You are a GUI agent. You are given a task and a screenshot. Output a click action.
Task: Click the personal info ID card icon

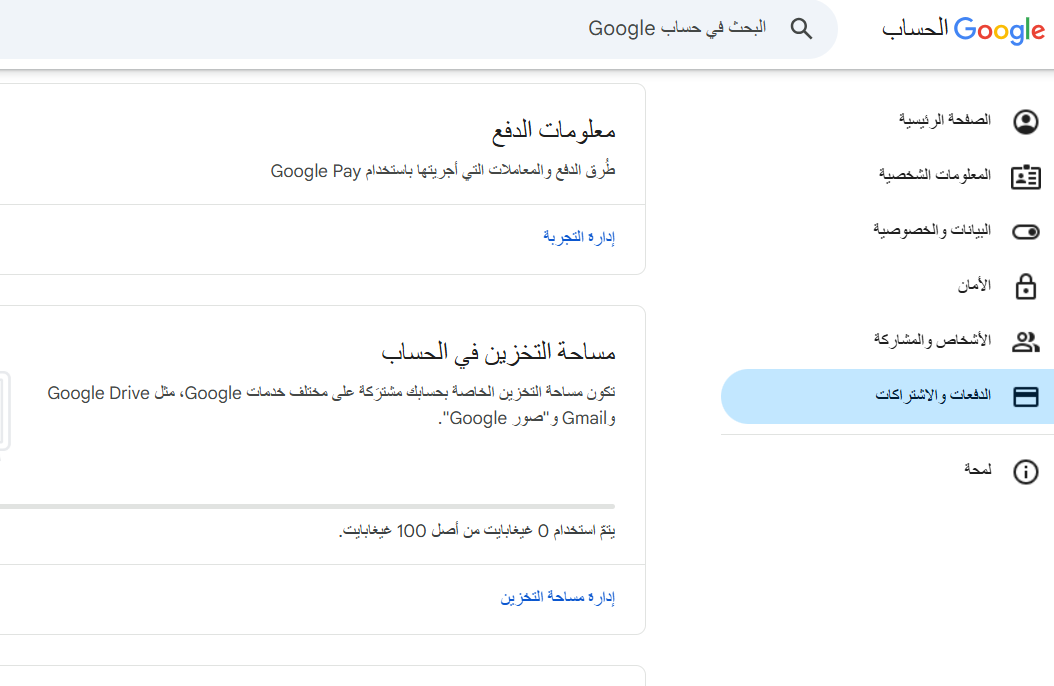pos(1026,177)
